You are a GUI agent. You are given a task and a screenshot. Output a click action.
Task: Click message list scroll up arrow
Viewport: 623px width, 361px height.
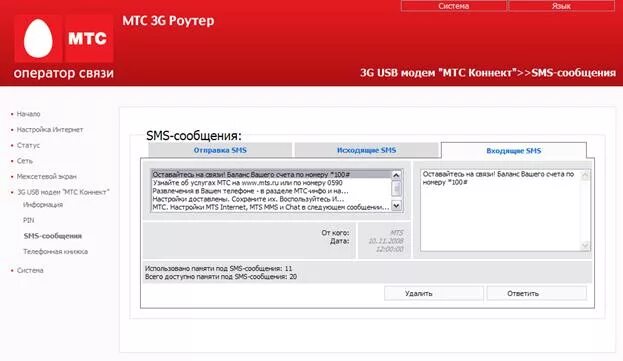(397, 175)
